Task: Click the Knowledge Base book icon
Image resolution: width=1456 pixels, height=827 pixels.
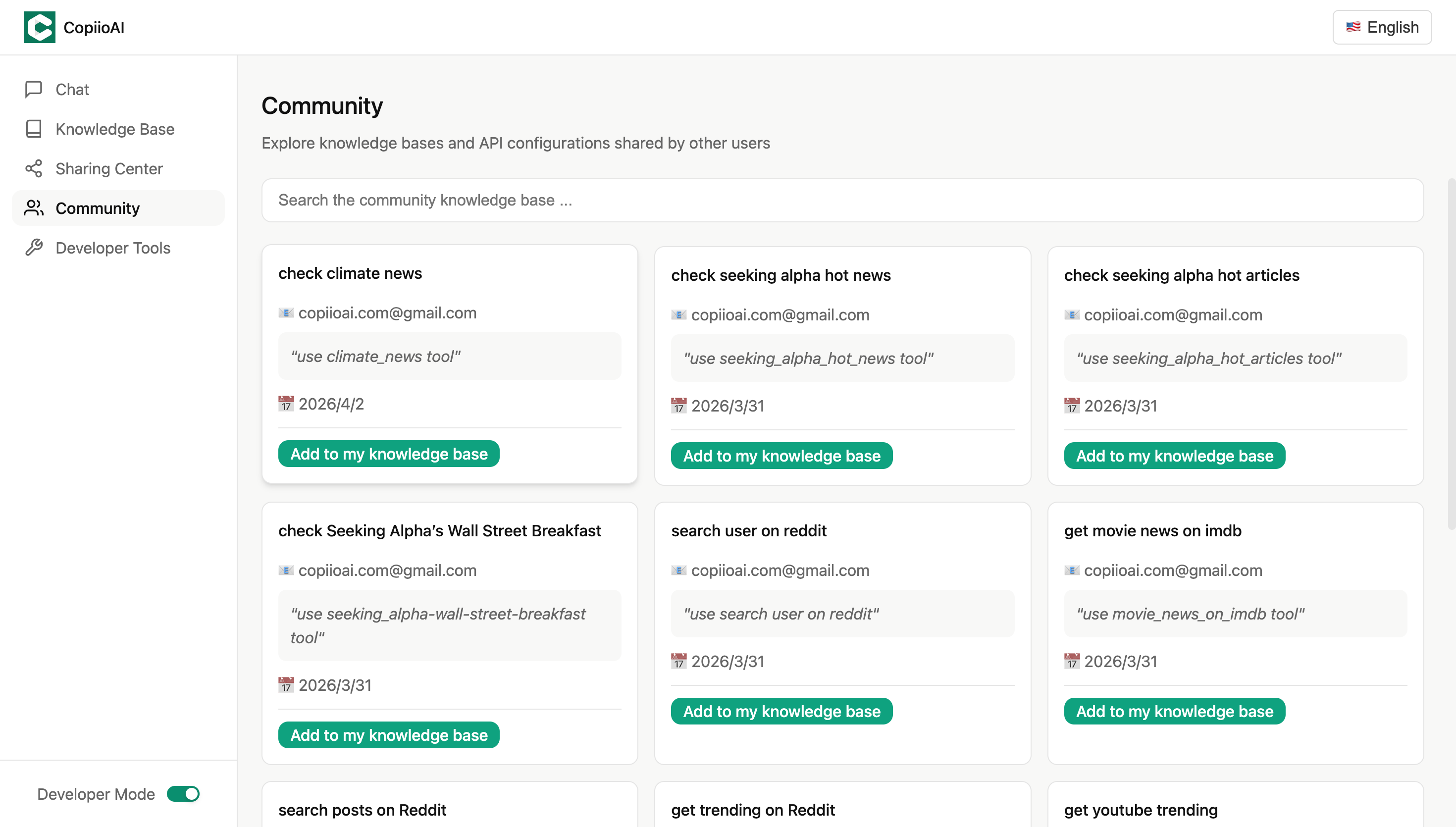Action: [x=34, y=129]
